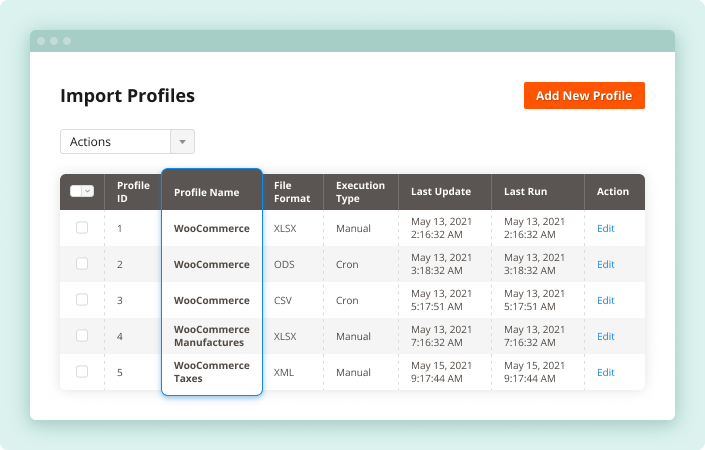Open Edit link for the ODS profile
The height and width of the screenshot is (450, 705).
(x=605, y=264)
